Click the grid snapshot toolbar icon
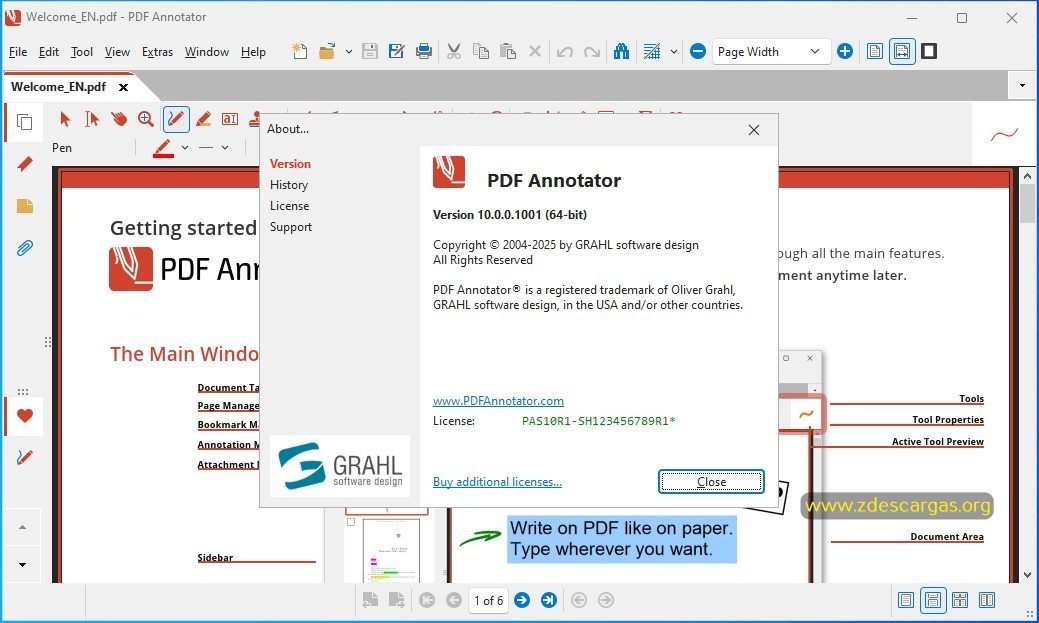 tap(652, 51)
